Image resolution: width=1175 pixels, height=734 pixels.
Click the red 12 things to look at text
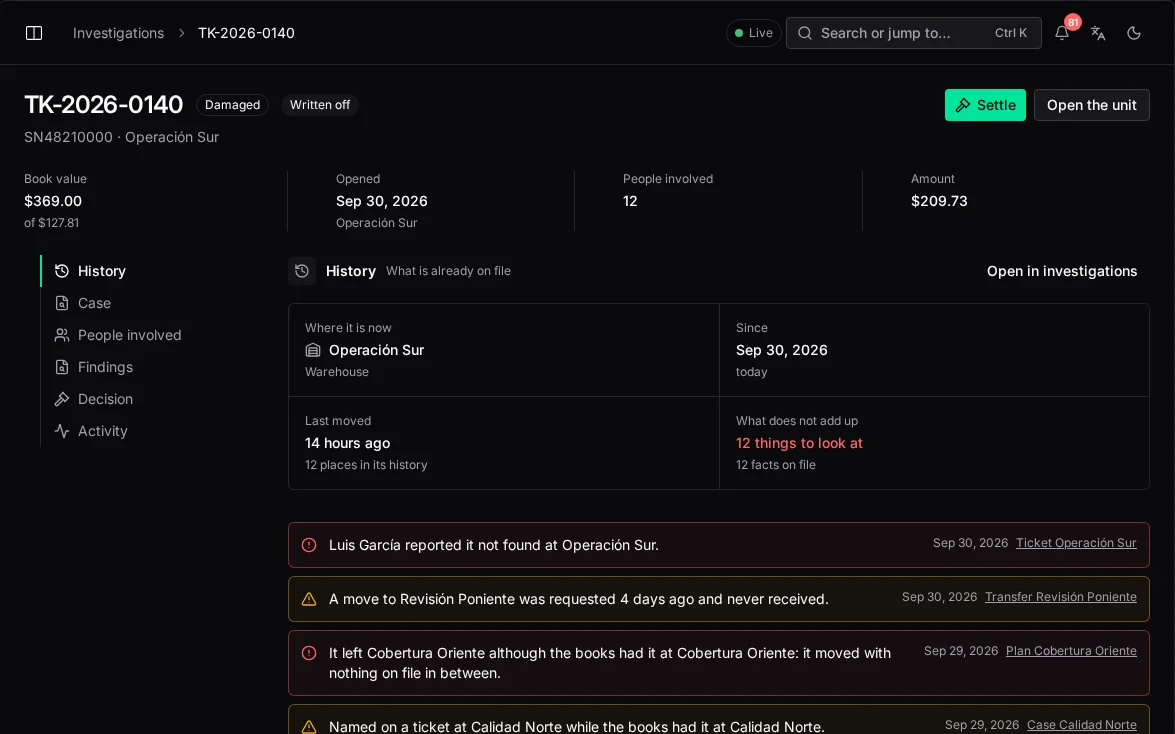(x=799, y=443)
